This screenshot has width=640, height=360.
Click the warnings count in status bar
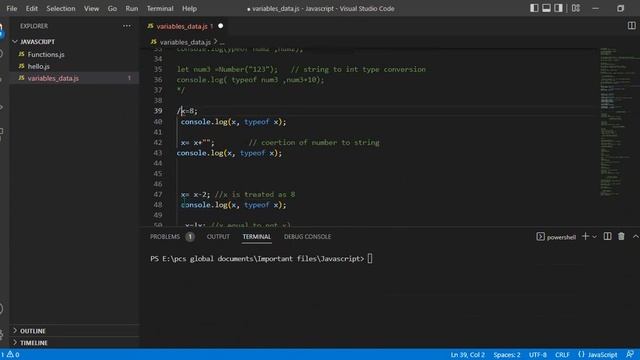(13, 355)
